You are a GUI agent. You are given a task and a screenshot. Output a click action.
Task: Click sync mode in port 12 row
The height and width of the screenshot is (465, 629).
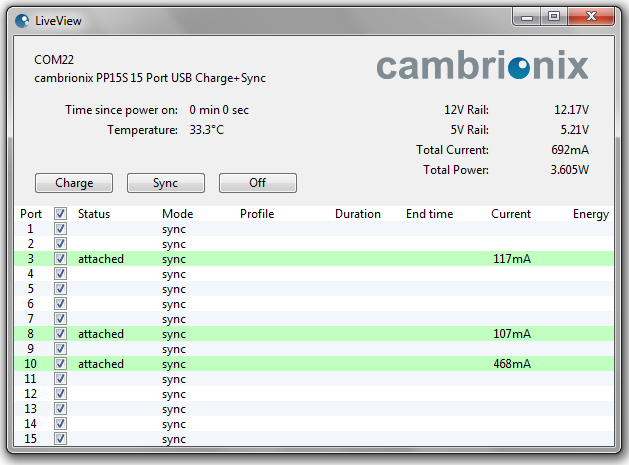[174, 394]
